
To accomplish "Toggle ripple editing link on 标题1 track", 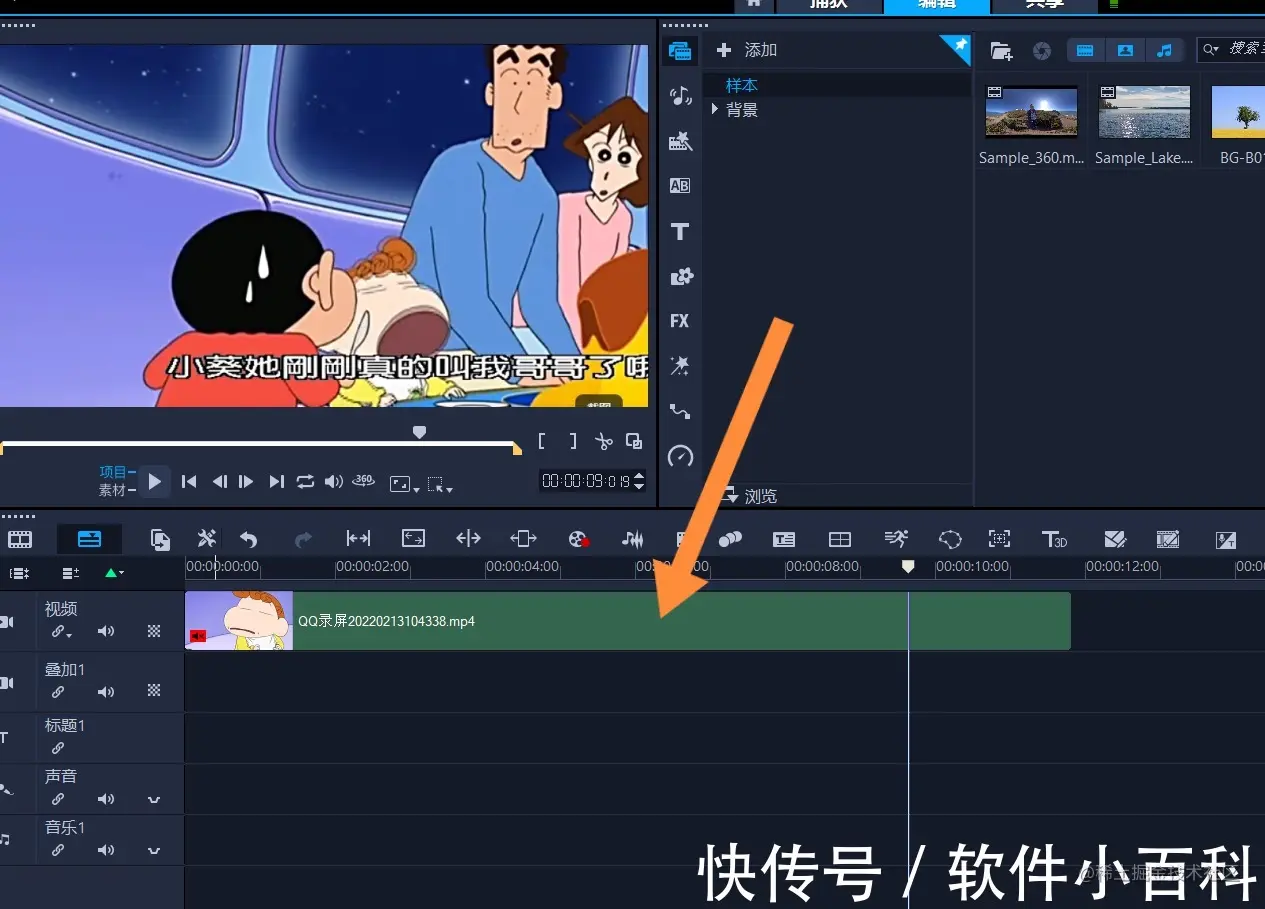I will (58, 748).
